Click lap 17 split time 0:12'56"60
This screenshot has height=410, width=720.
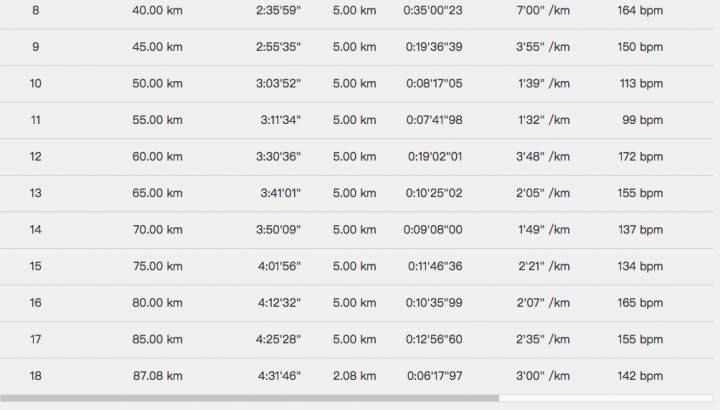pyautogui.click(x=434, y=339)
